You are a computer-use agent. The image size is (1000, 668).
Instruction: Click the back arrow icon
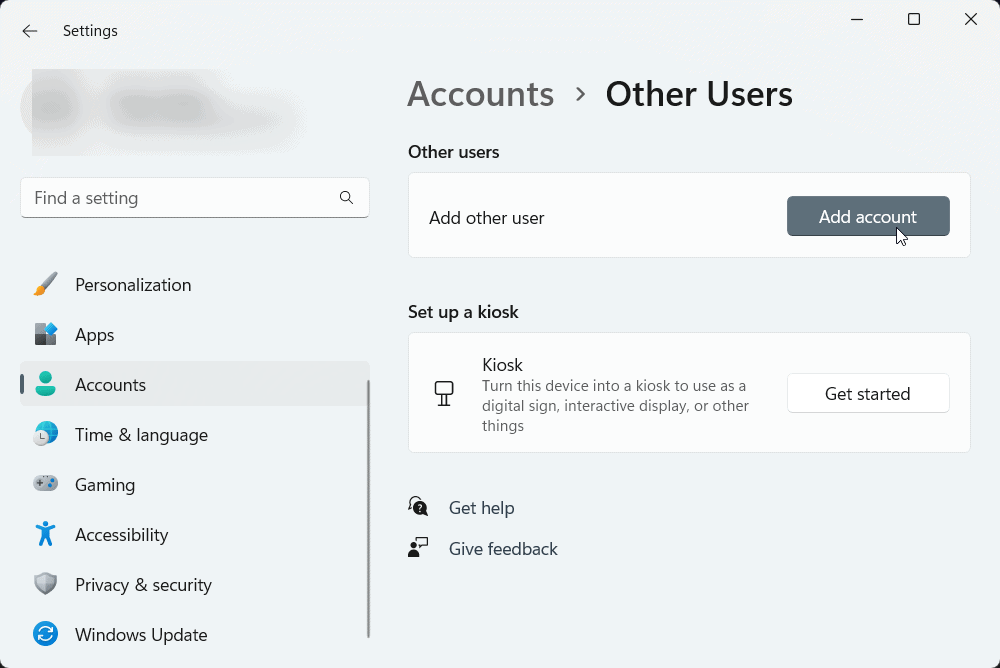(x=30, y=31)
